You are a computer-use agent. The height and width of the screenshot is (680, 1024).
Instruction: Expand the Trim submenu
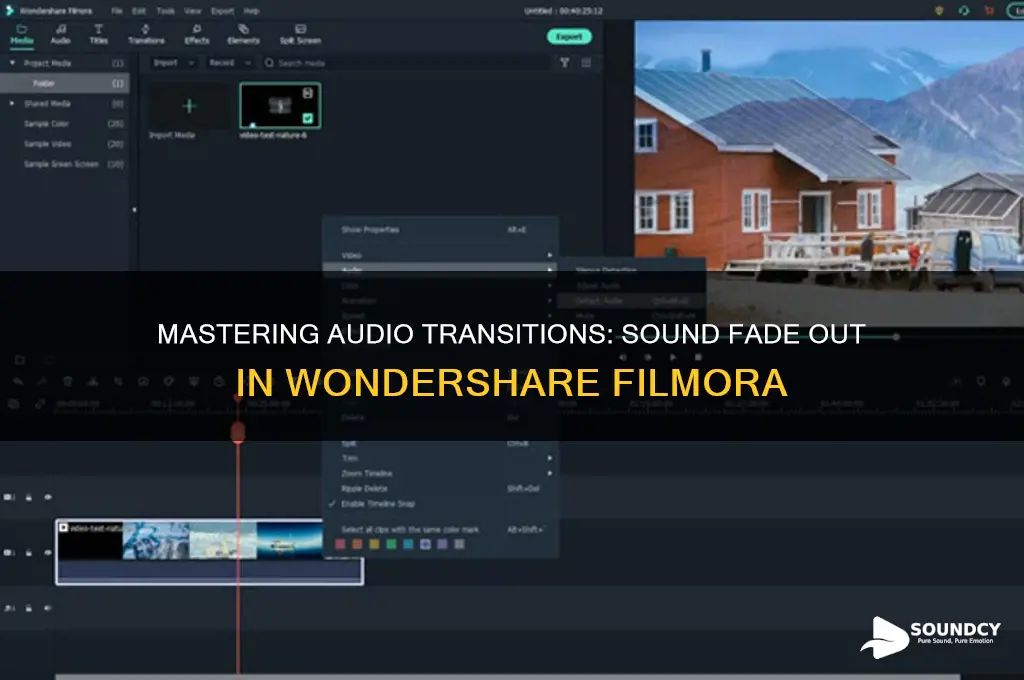(x=440, y=458)
